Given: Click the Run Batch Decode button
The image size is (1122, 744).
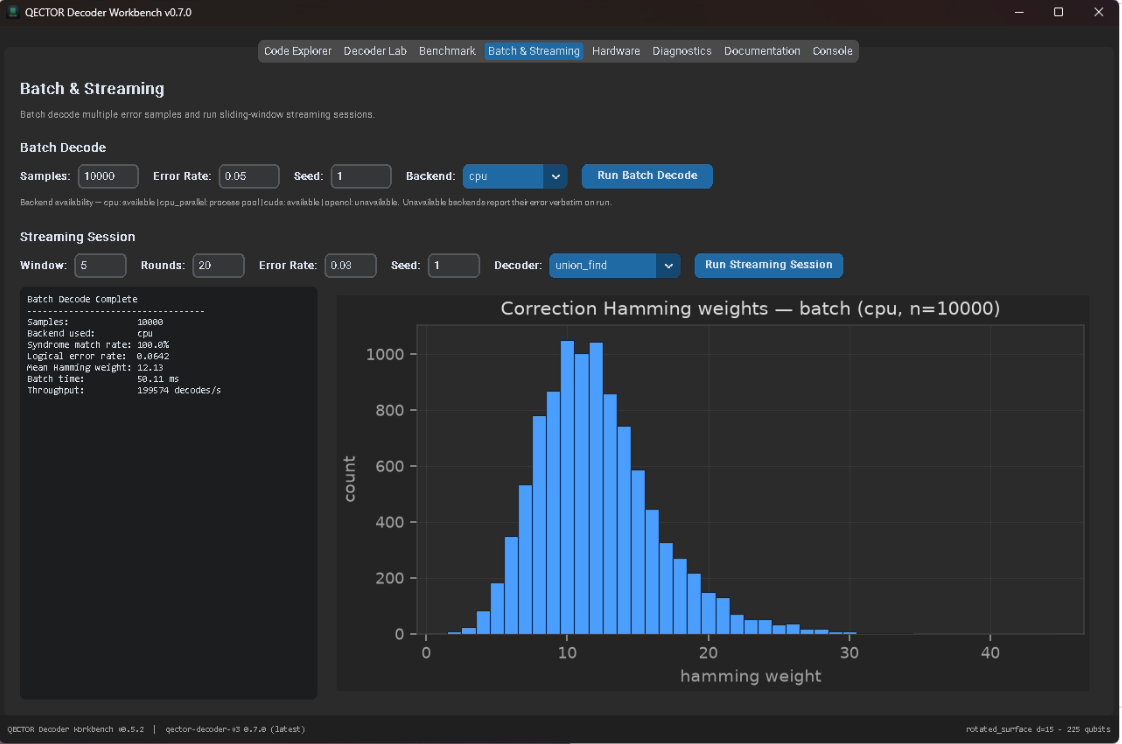Looking at the screenshot, I should point(647,176).
